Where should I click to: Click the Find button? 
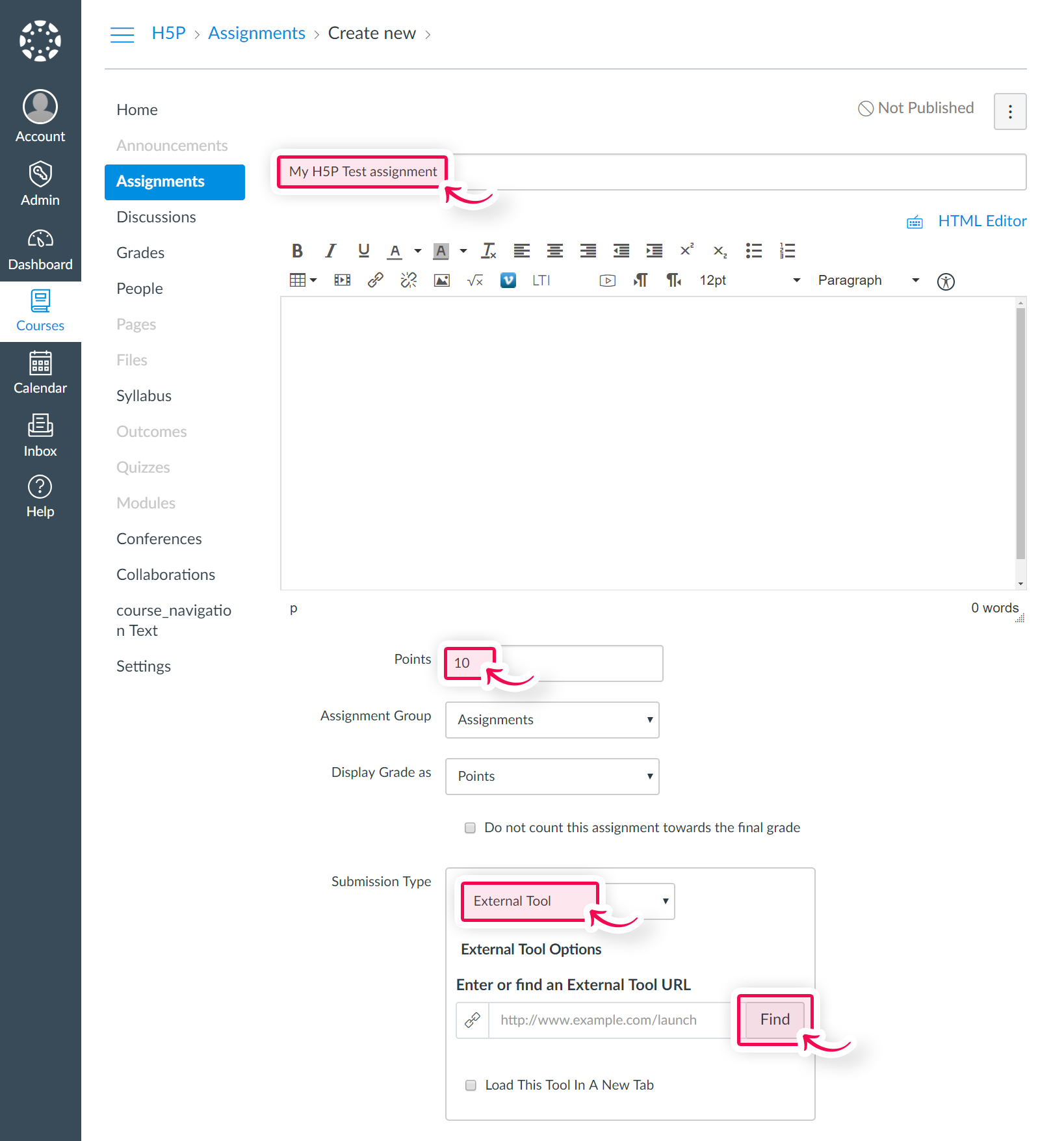pyautogui.click(x=775, y=1019)
